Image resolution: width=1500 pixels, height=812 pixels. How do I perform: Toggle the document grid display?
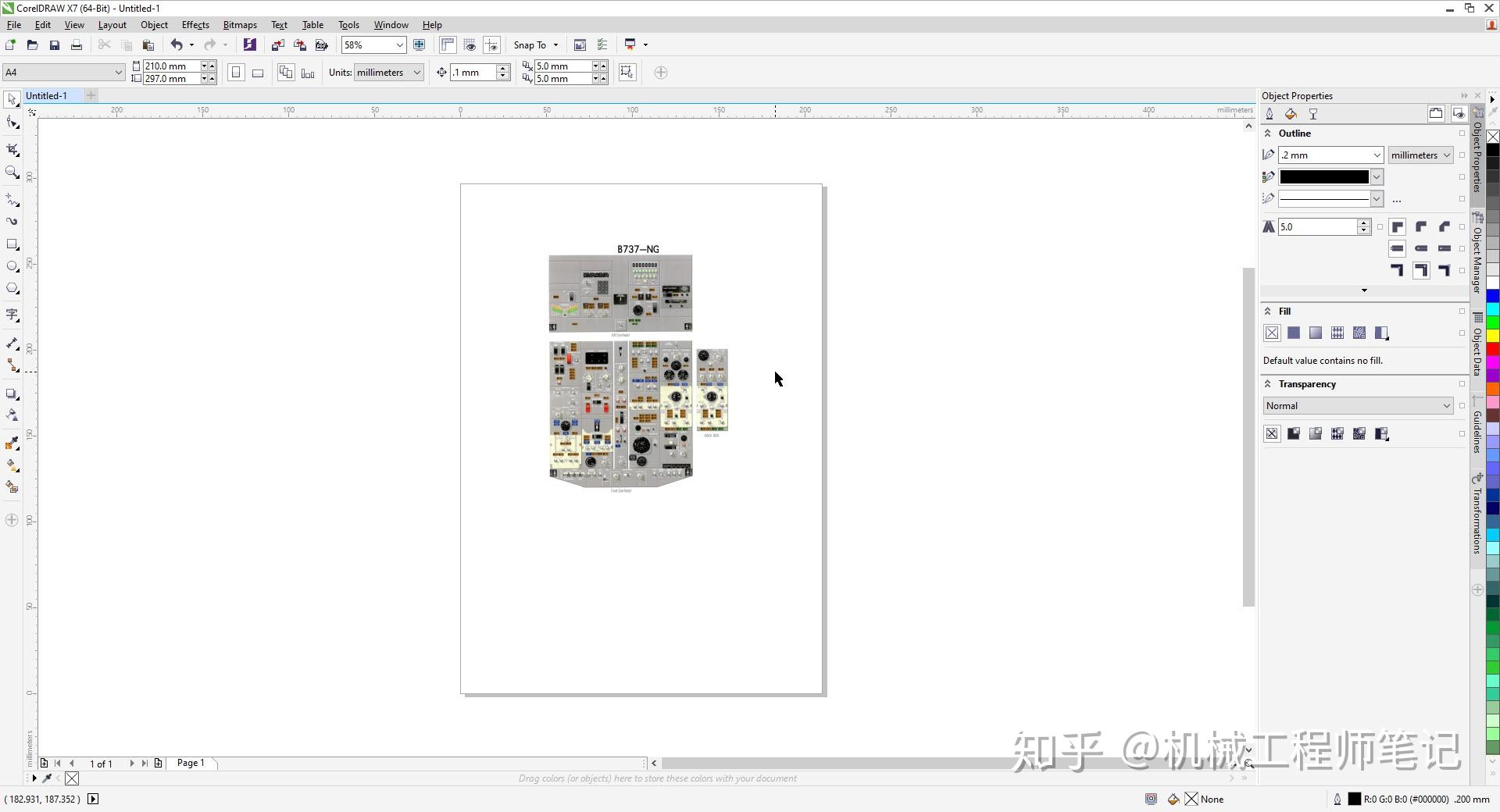[470, 45]
